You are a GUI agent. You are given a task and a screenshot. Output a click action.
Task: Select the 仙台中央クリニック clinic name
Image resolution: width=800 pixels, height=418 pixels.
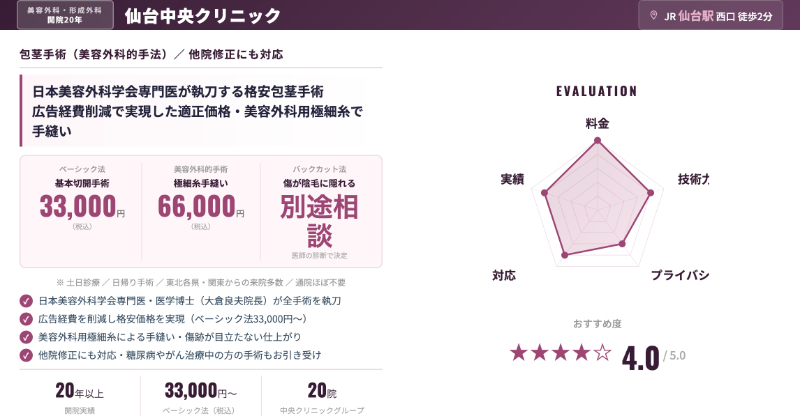pyautogui.click(x=203, y=16)
